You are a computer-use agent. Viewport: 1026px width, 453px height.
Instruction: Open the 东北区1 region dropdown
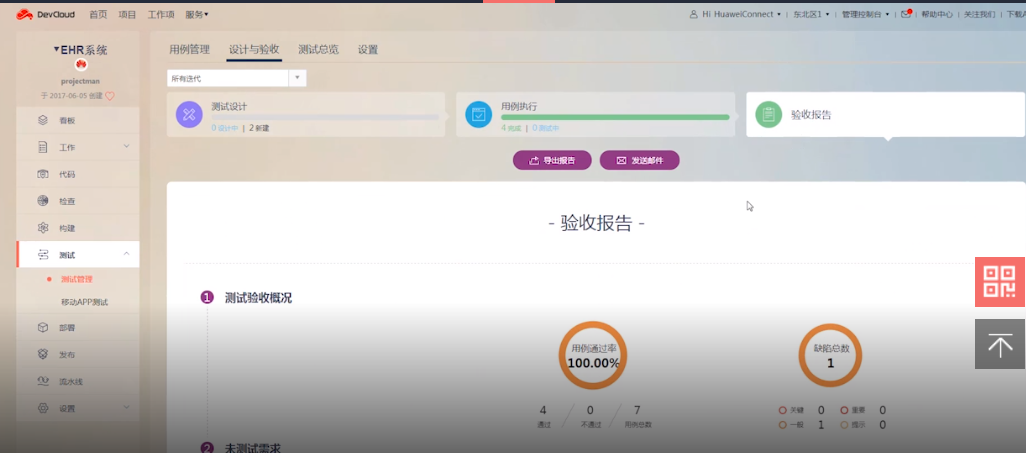click(811, 14)
